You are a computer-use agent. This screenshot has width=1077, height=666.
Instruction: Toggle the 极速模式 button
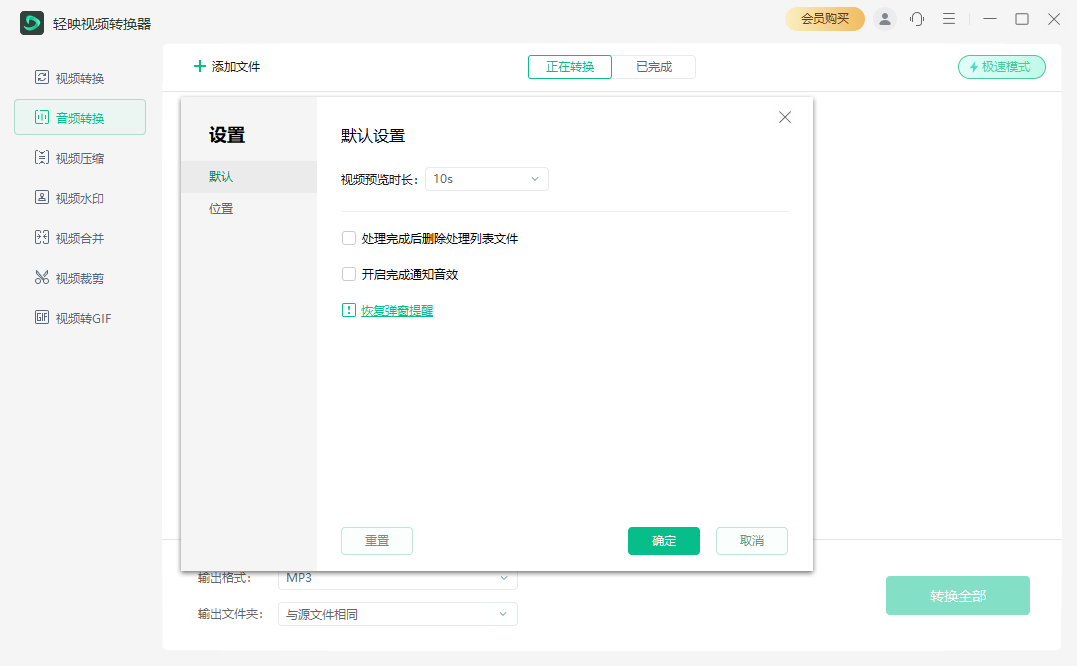pos(1001,67)
